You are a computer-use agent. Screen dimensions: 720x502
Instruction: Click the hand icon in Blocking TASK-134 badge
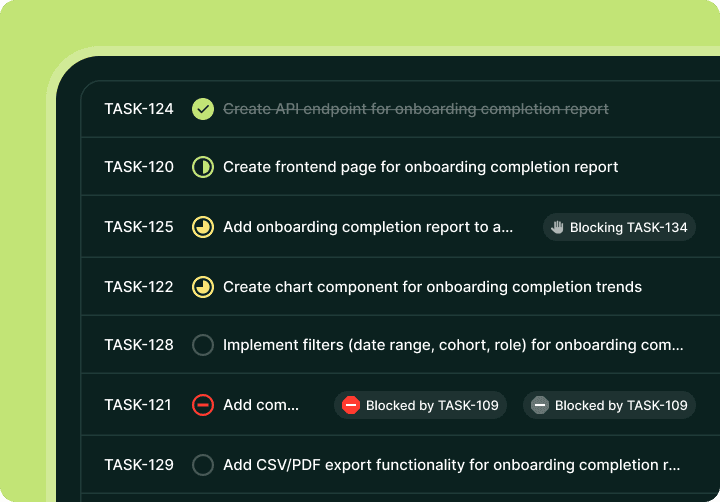pos(557,227)
